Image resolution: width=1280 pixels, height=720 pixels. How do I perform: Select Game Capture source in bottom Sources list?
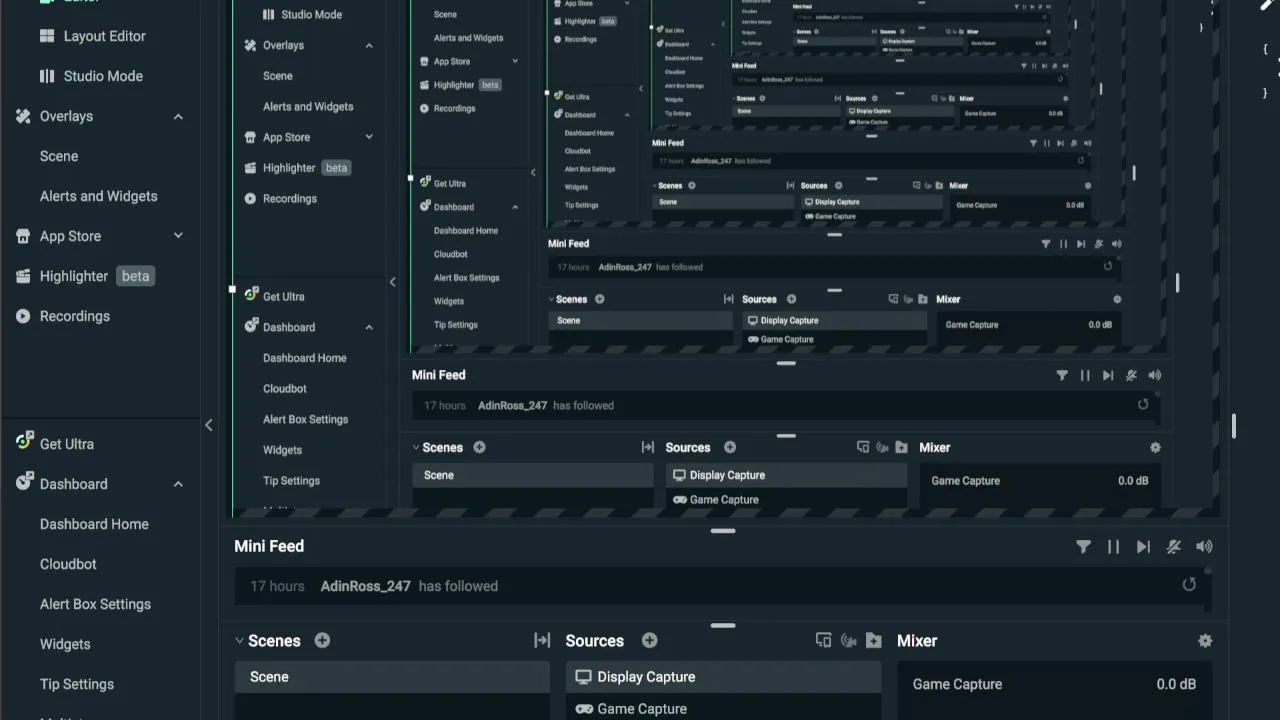(x=724, y=709)
